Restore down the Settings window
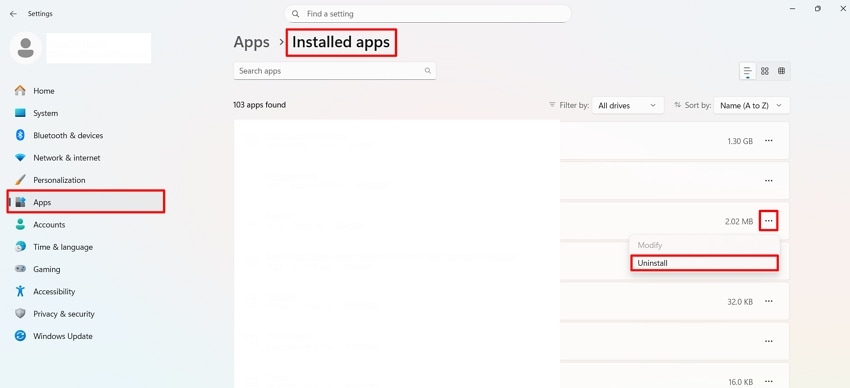This screenshot has width=850, height=388. point(817,9)
